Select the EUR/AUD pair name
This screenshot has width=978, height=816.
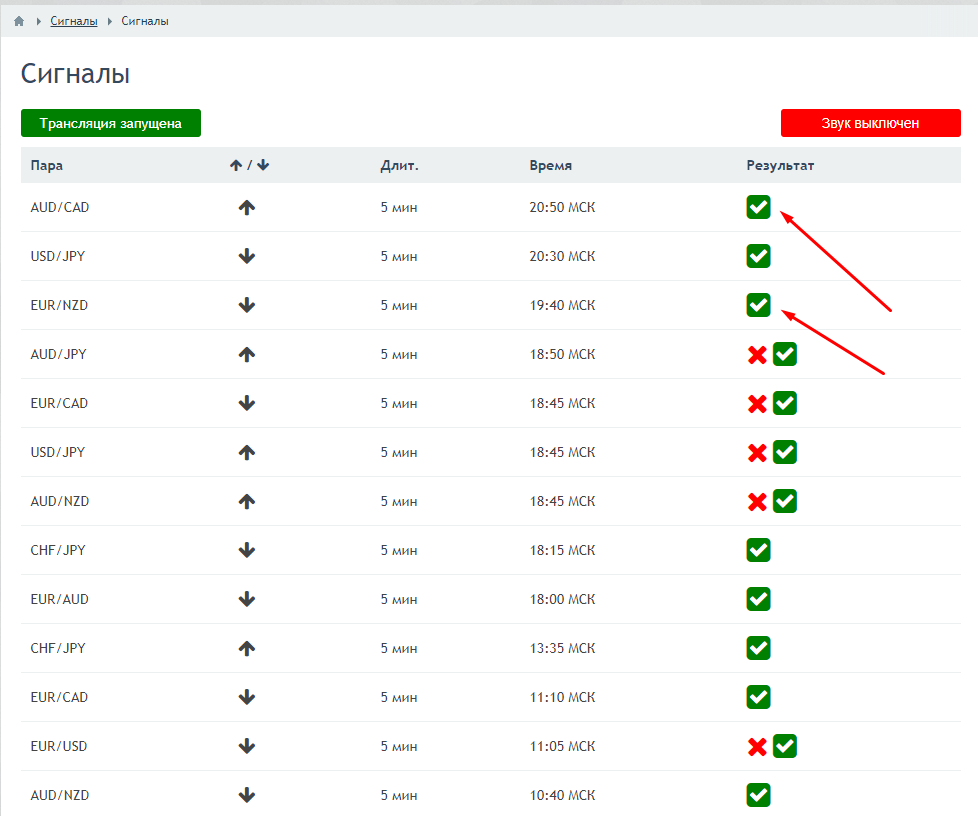tap(60, 599)
